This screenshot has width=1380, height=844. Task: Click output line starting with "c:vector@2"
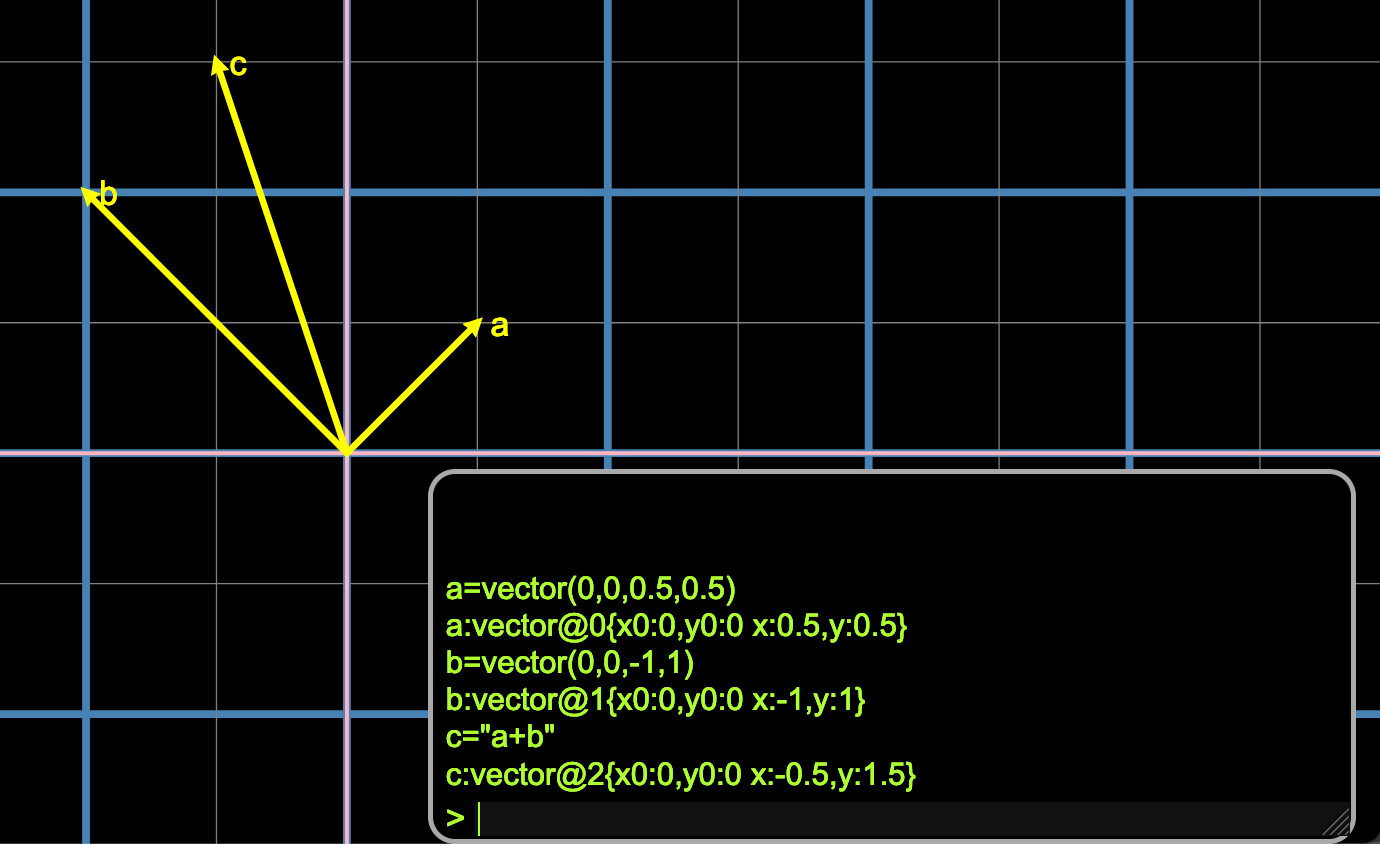[x=680, y=775]
